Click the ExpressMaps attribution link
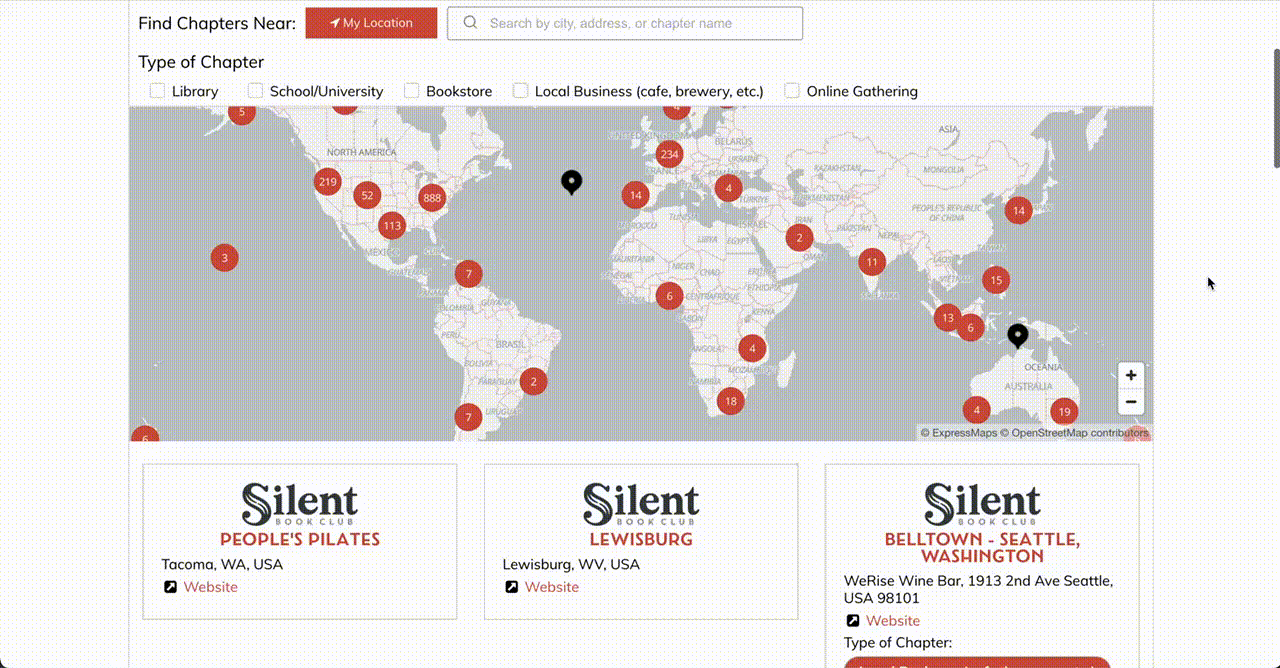The image size is (1280, 668). click(x=964, y=433)
